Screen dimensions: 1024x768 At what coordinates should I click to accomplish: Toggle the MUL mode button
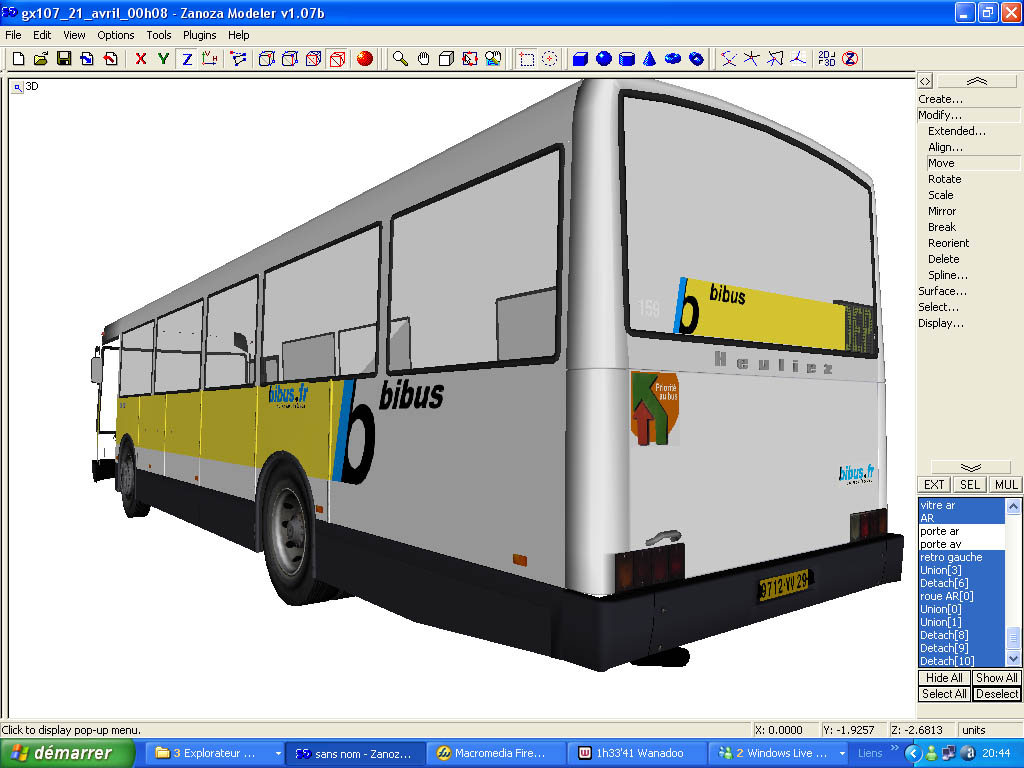(x=1006, y=485)
